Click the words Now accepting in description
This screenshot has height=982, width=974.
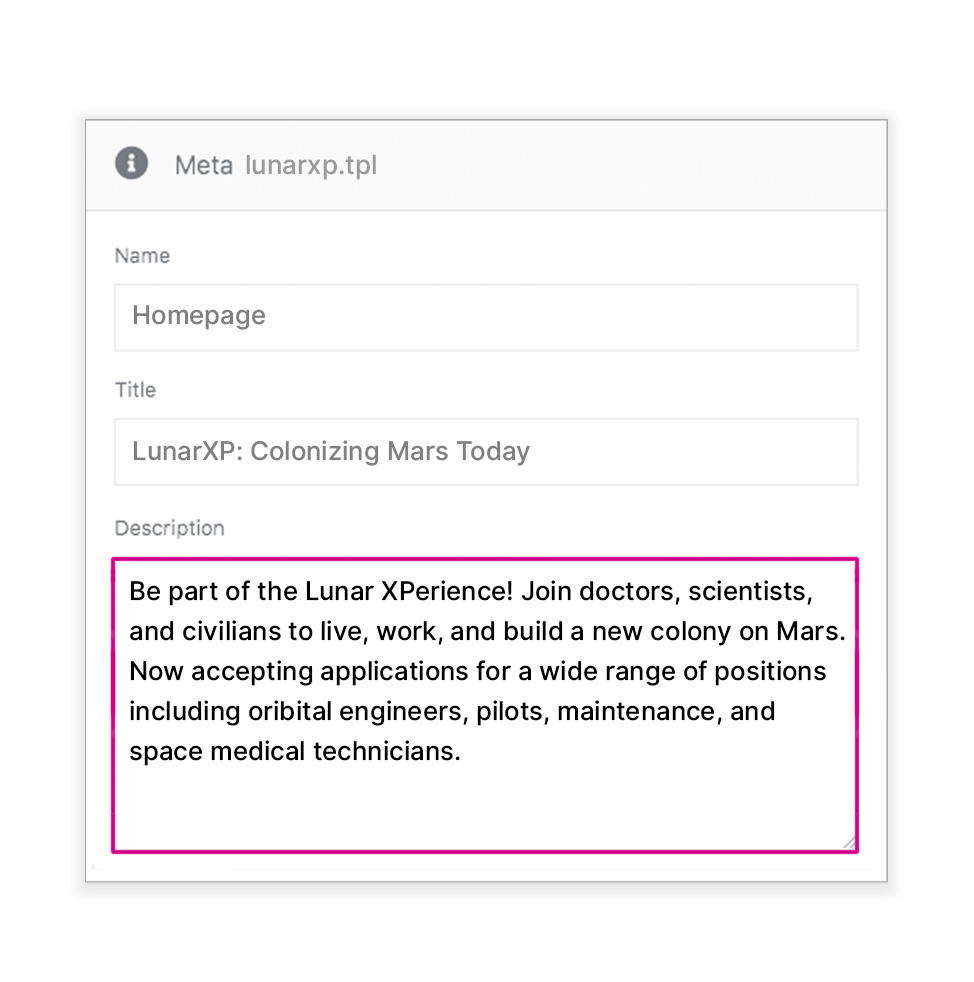point(221,672)
